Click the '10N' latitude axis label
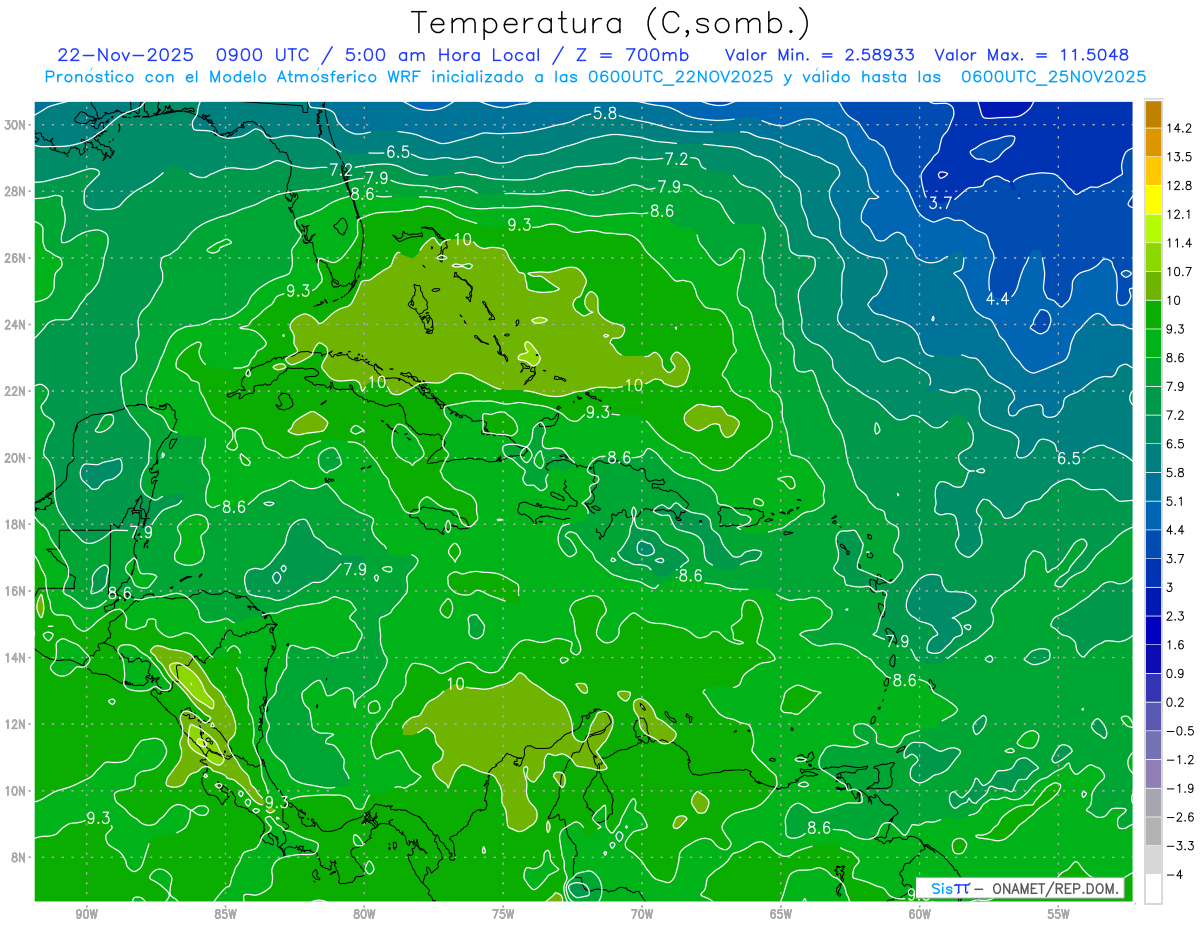The image size is (1200, 927). coord(15,791)
